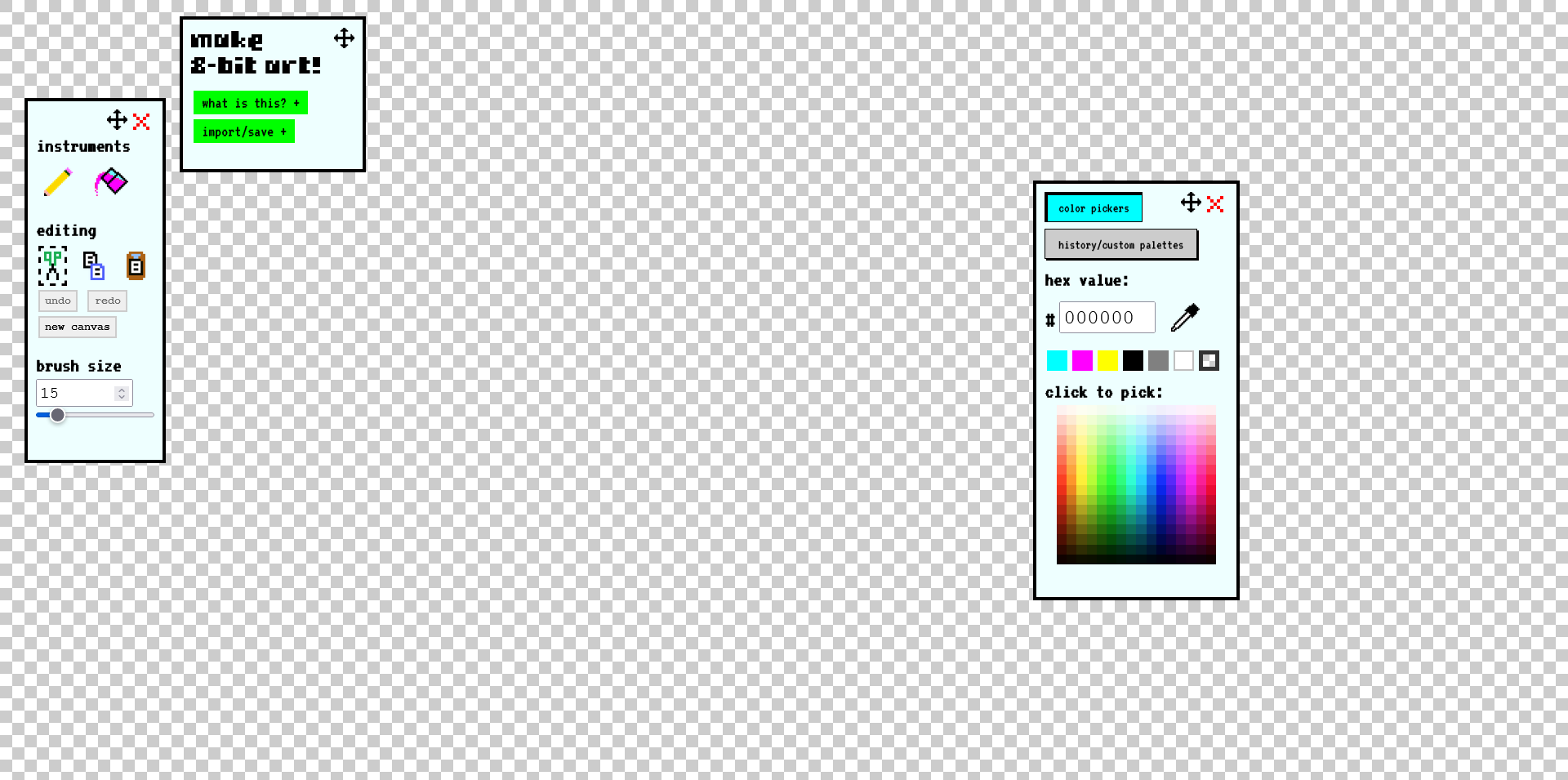Image resolution: width=1568 pixels, height=780 pixels.
Task: Pick the transparent eraser swatch
Action: point(1209,360)
